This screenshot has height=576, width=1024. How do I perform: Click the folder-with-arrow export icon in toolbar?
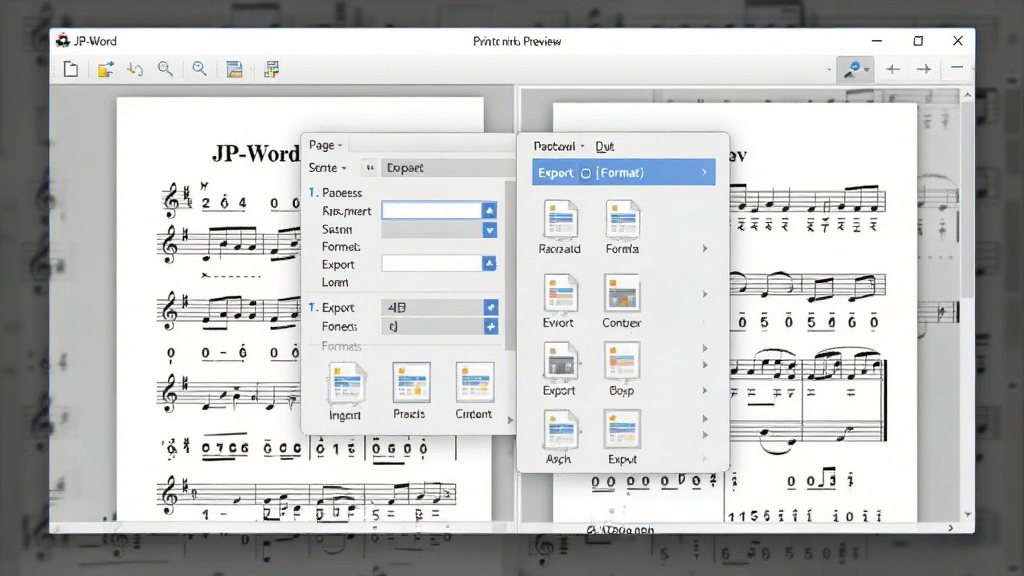coord(105,69)
